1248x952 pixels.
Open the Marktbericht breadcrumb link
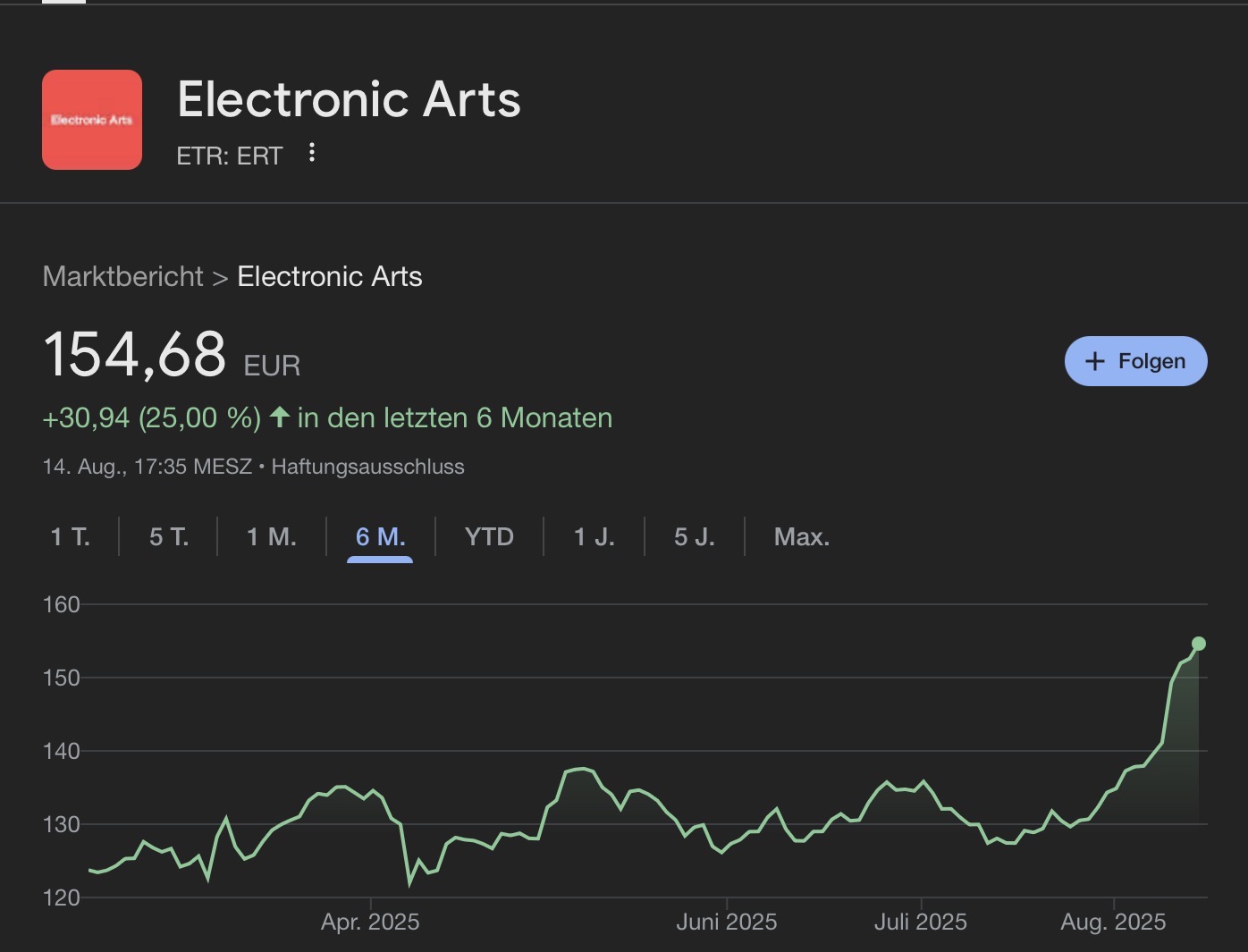click(x=123, y=276)
